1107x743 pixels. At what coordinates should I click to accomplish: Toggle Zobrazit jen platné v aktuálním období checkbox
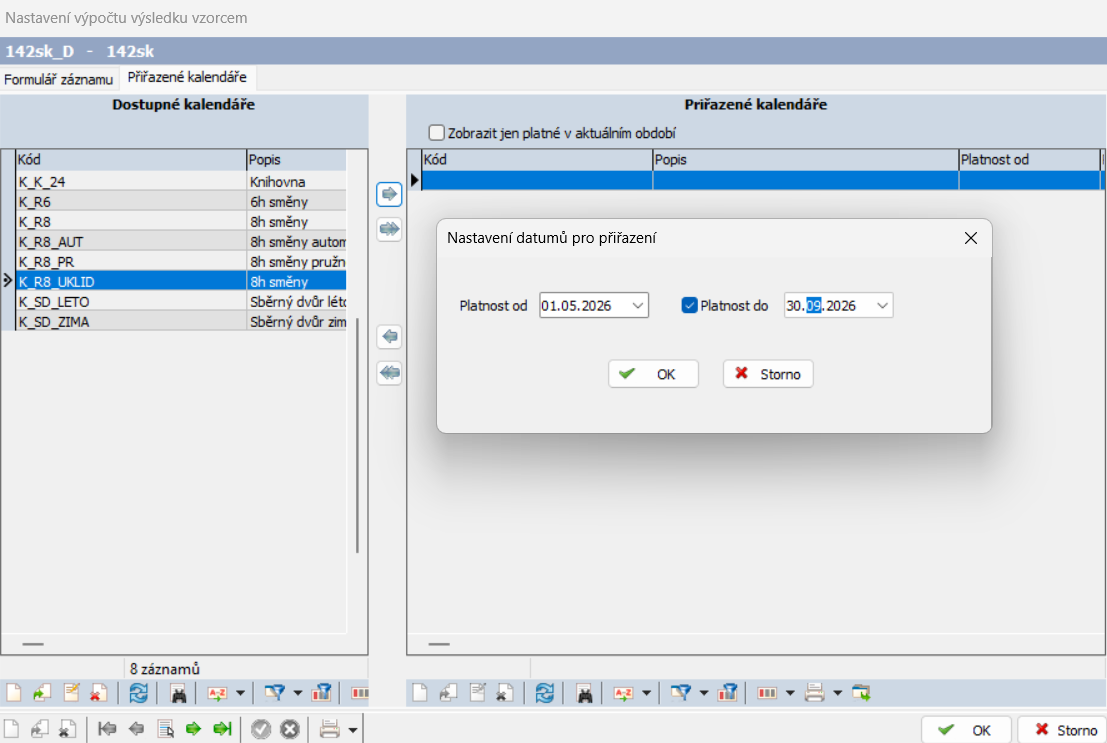point(436,133)
